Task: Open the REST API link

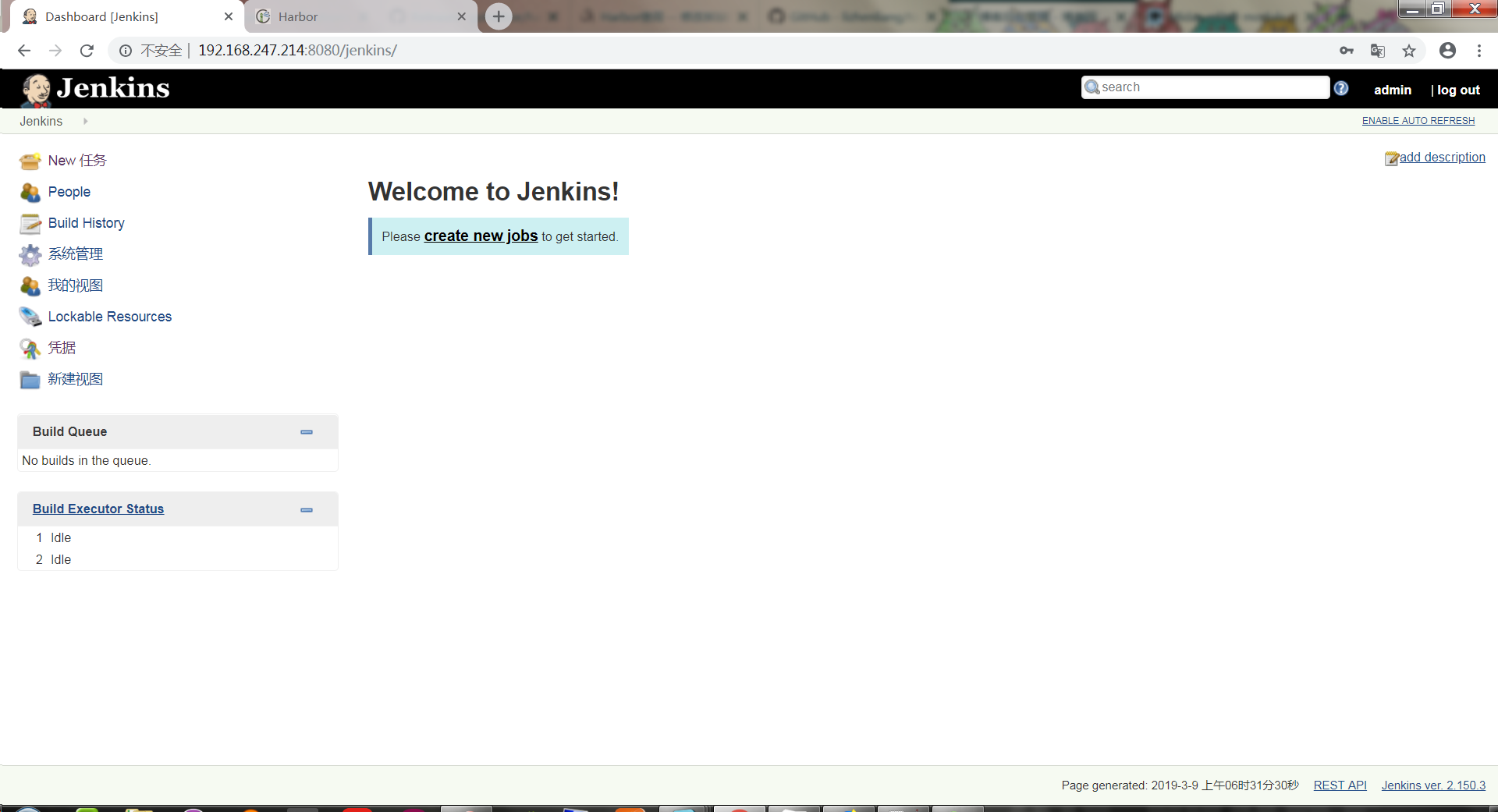Action: coord(1340,785)
